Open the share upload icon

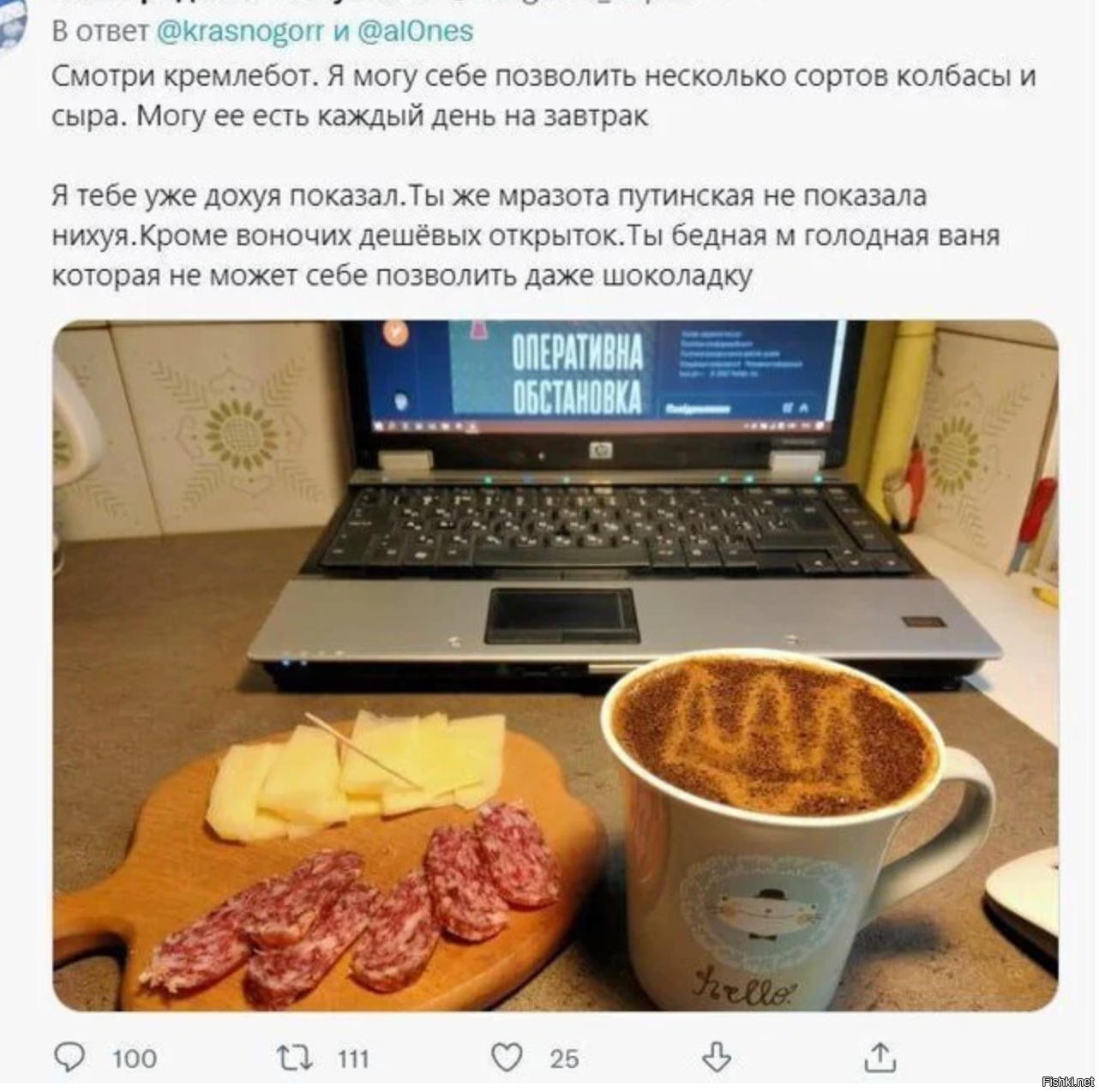pos(880,1058)
